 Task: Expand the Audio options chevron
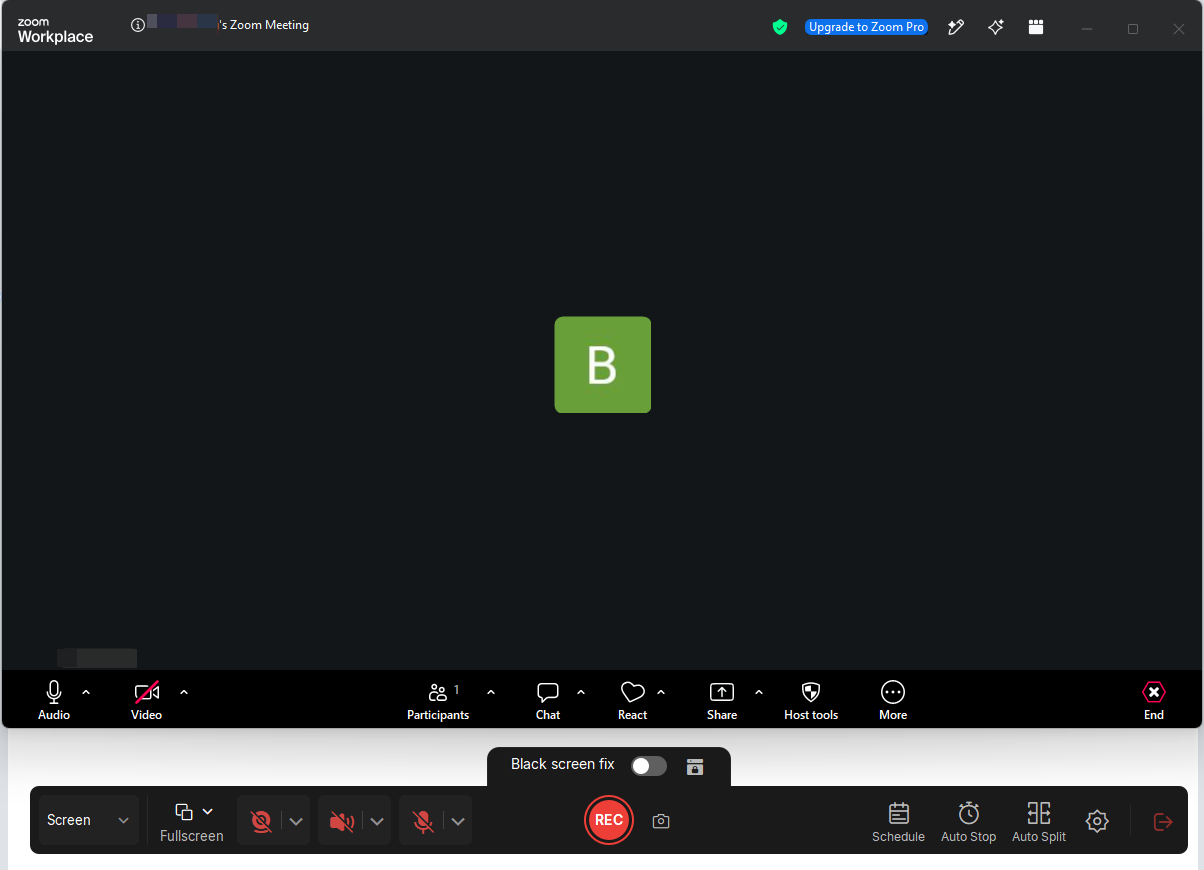point(86,692)
